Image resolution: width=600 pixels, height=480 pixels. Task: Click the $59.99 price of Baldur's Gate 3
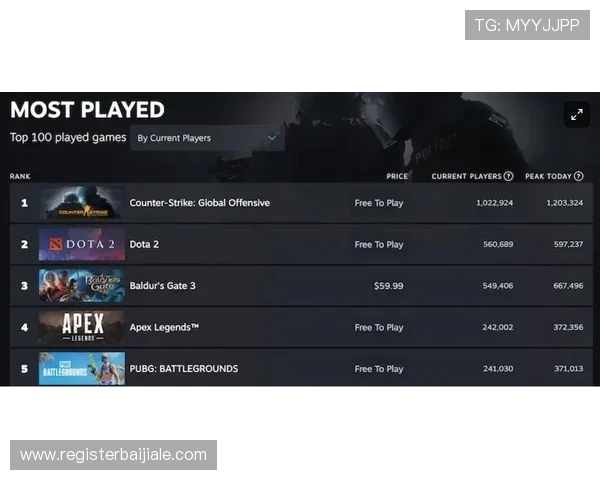pos(388,285)
